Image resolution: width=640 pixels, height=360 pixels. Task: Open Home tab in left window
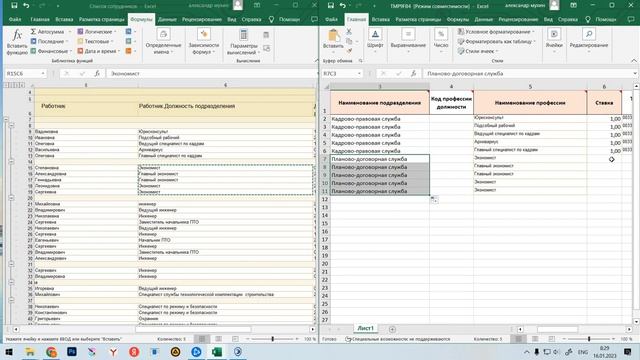click(40, 19)
